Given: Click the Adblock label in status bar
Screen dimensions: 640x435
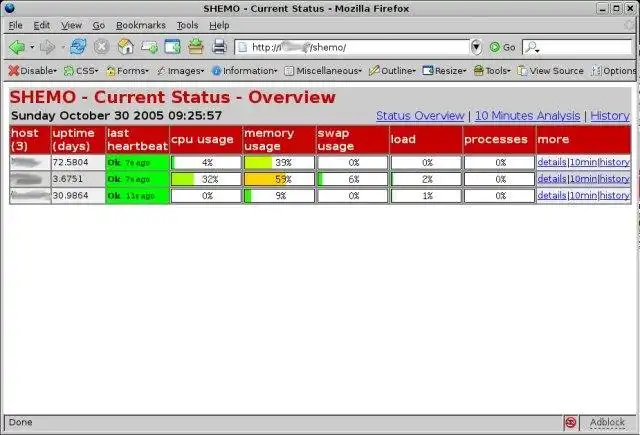Looking at the screenshot, I should click(607, 422).
